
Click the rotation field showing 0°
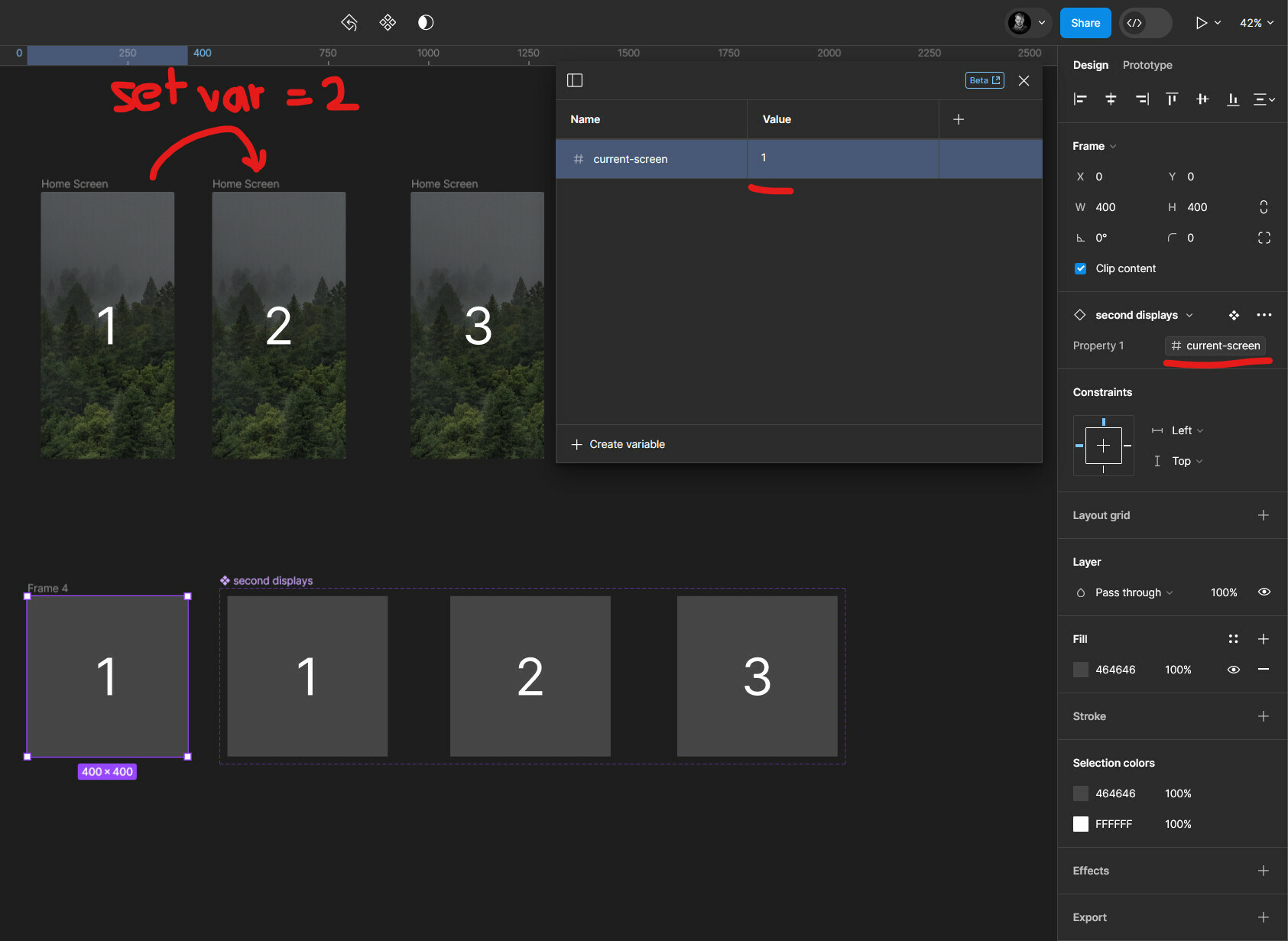coord(1111,238)
